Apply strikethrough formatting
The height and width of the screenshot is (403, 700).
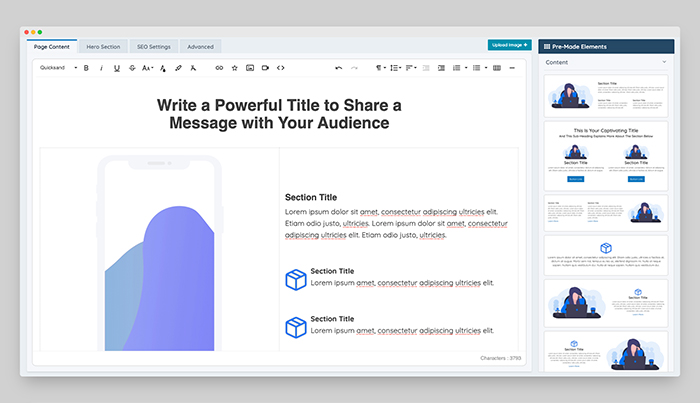132,68
